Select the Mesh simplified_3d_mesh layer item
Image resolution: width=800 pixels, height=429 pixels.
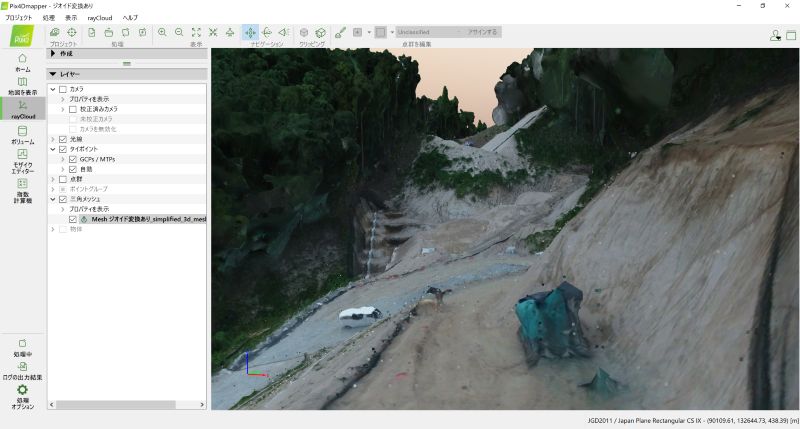tap(140, 219)
